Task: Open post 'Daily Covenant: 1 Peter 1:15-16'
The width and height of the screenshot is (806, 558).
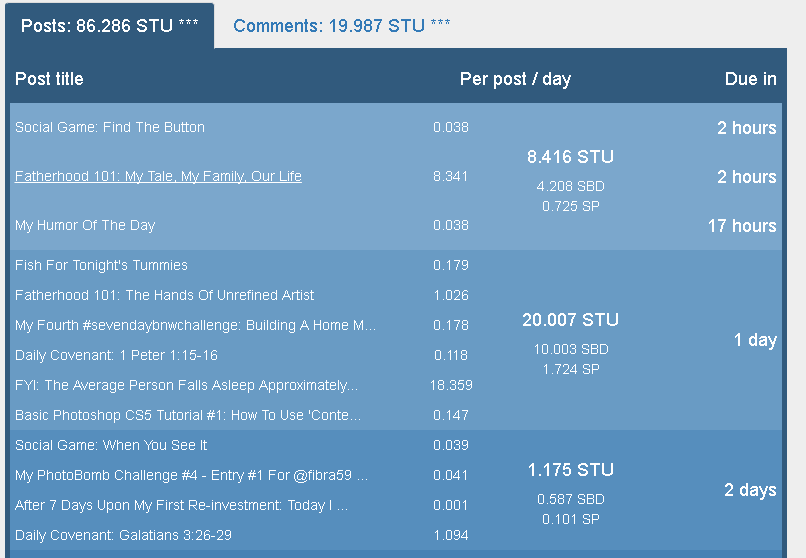Action: point(116,355)
